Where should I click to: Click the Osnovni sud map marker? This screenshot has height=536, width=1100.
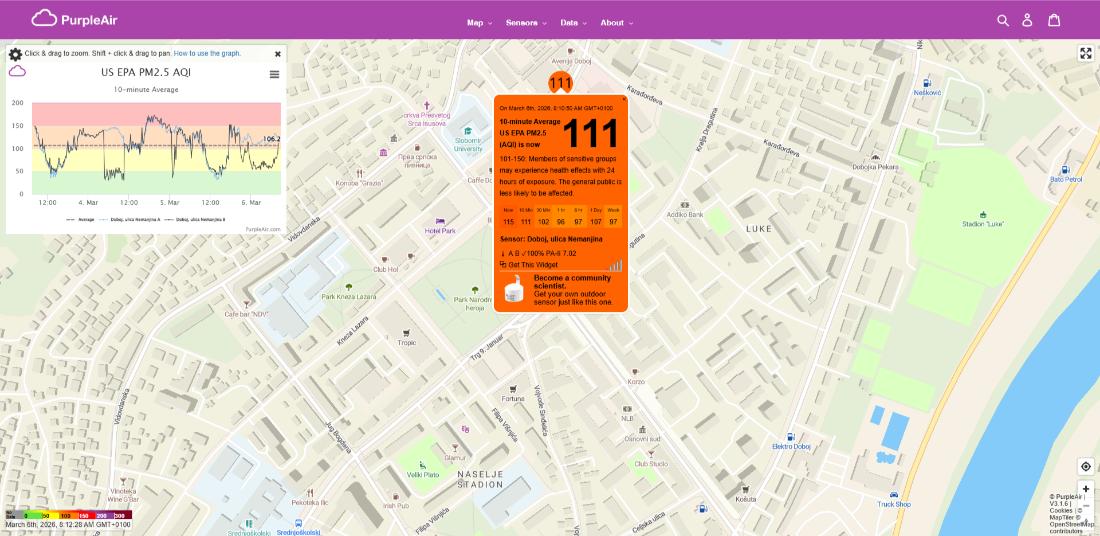coord(642,429)
